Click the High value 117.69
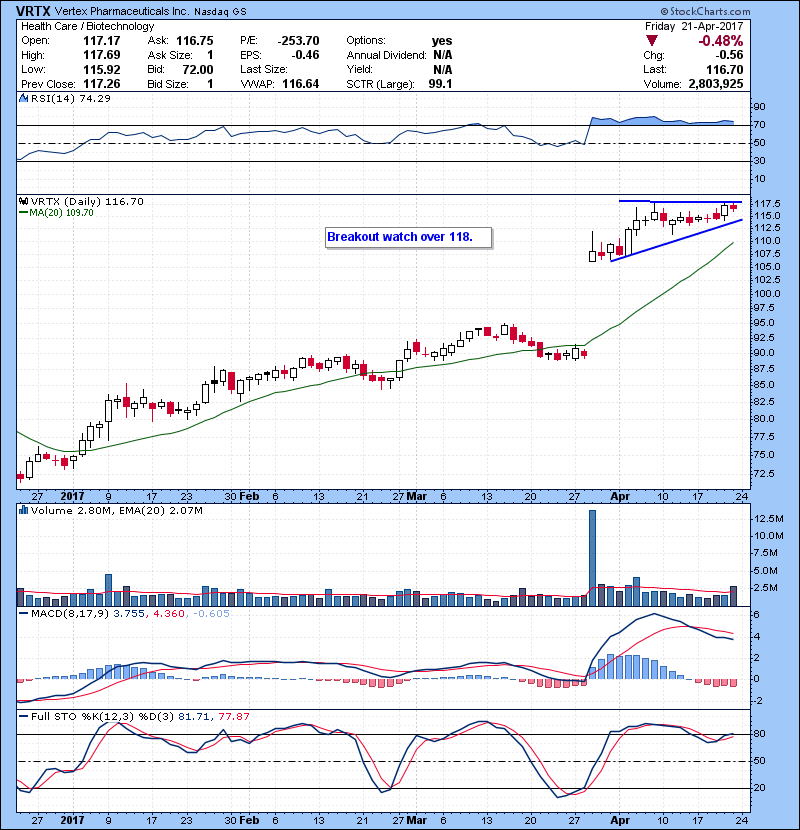This screenshot has width=800, height=830. (102, 55)
